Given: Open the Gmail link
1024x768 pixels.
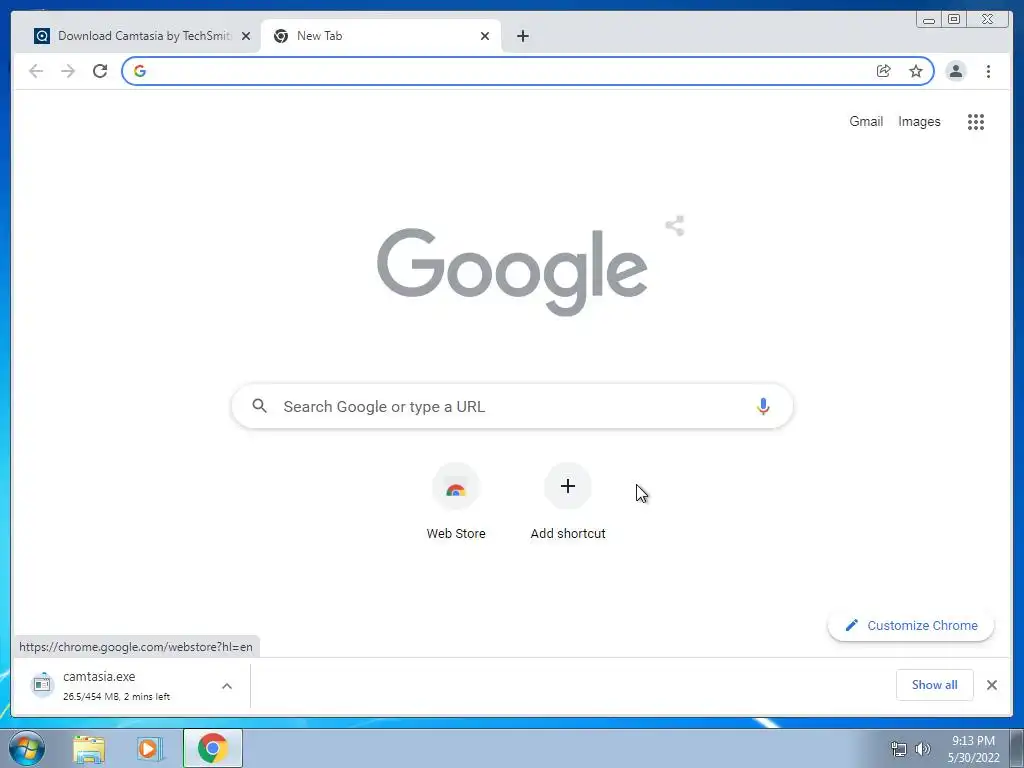Looking at the screenshot, I should coord(866,121).
